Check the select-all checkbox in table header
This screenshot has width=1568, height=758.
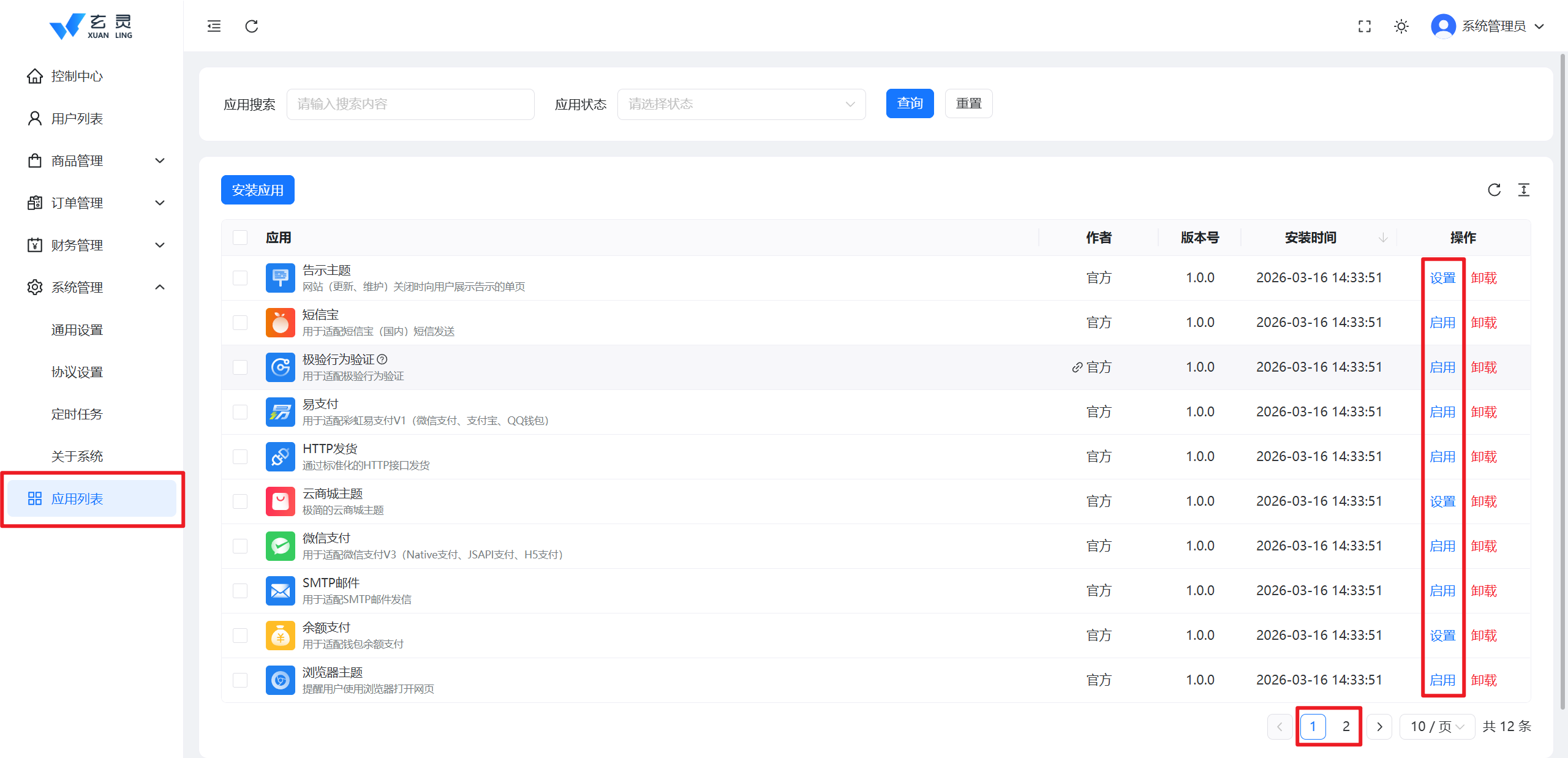(x=240, y=238)
